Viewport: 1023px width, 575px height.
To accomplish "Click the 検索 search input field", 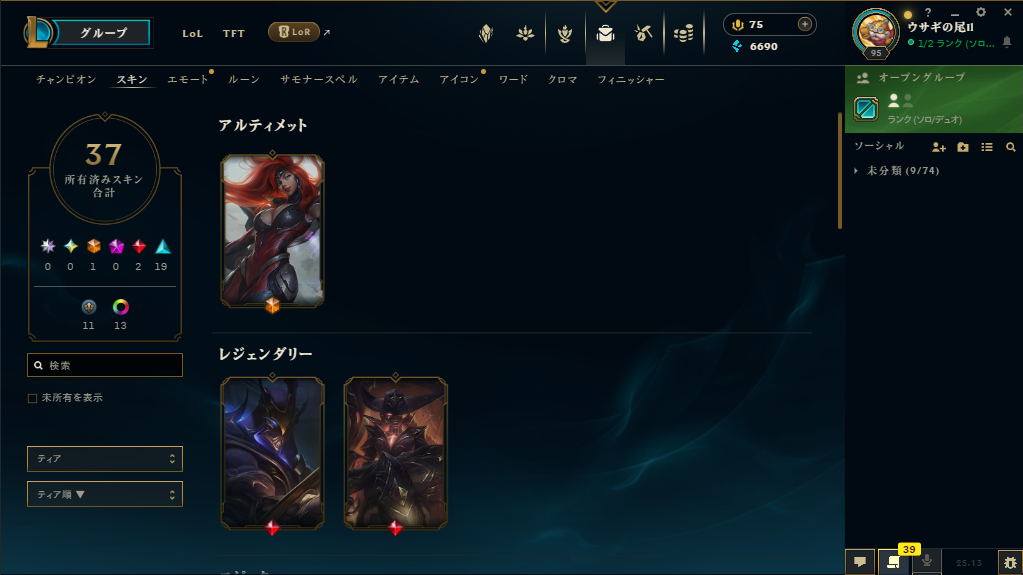I will click(x=105, y=365).
